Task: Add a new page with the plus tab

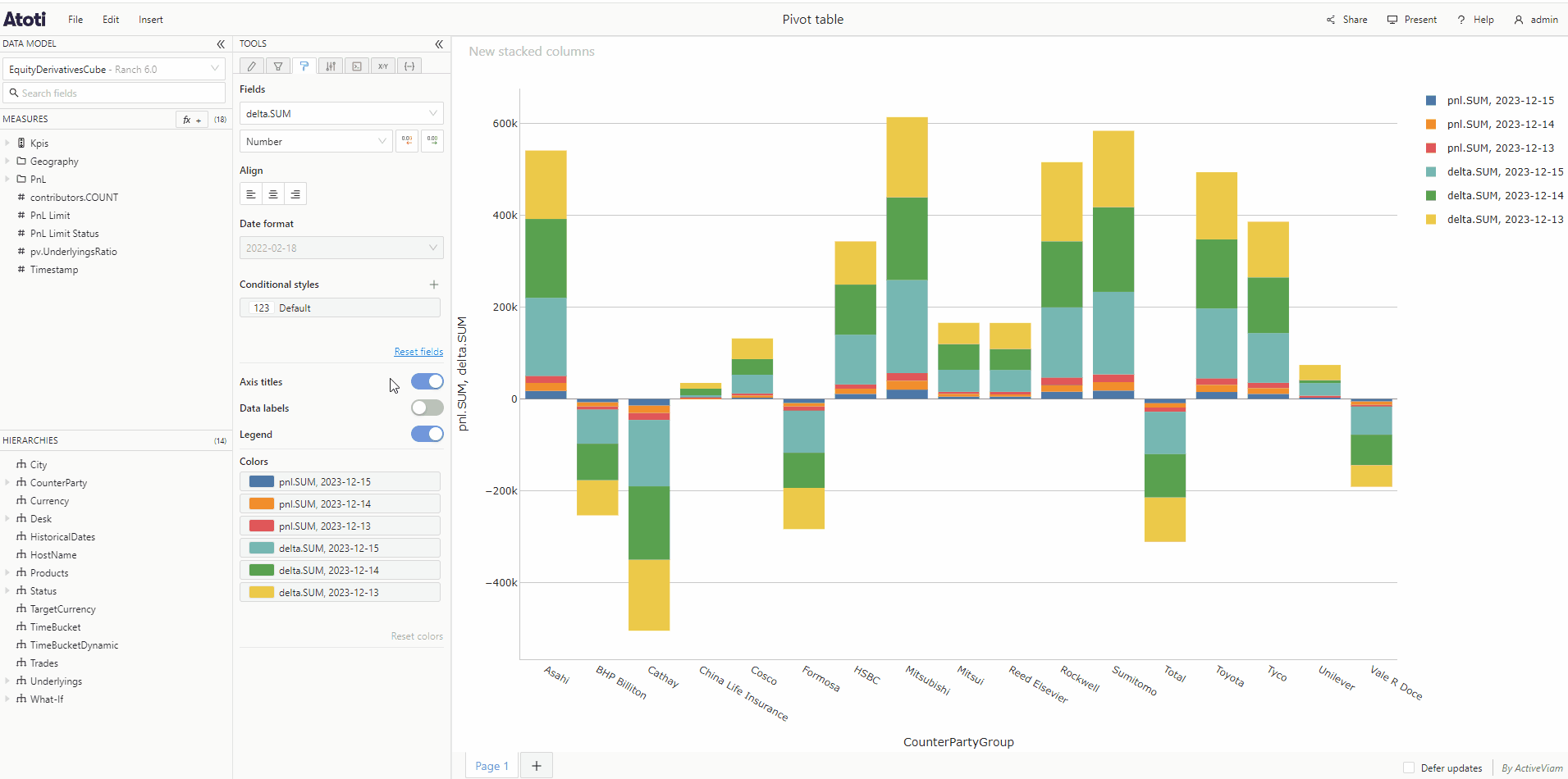Action: pyautogui.click(x=537, y=766)
